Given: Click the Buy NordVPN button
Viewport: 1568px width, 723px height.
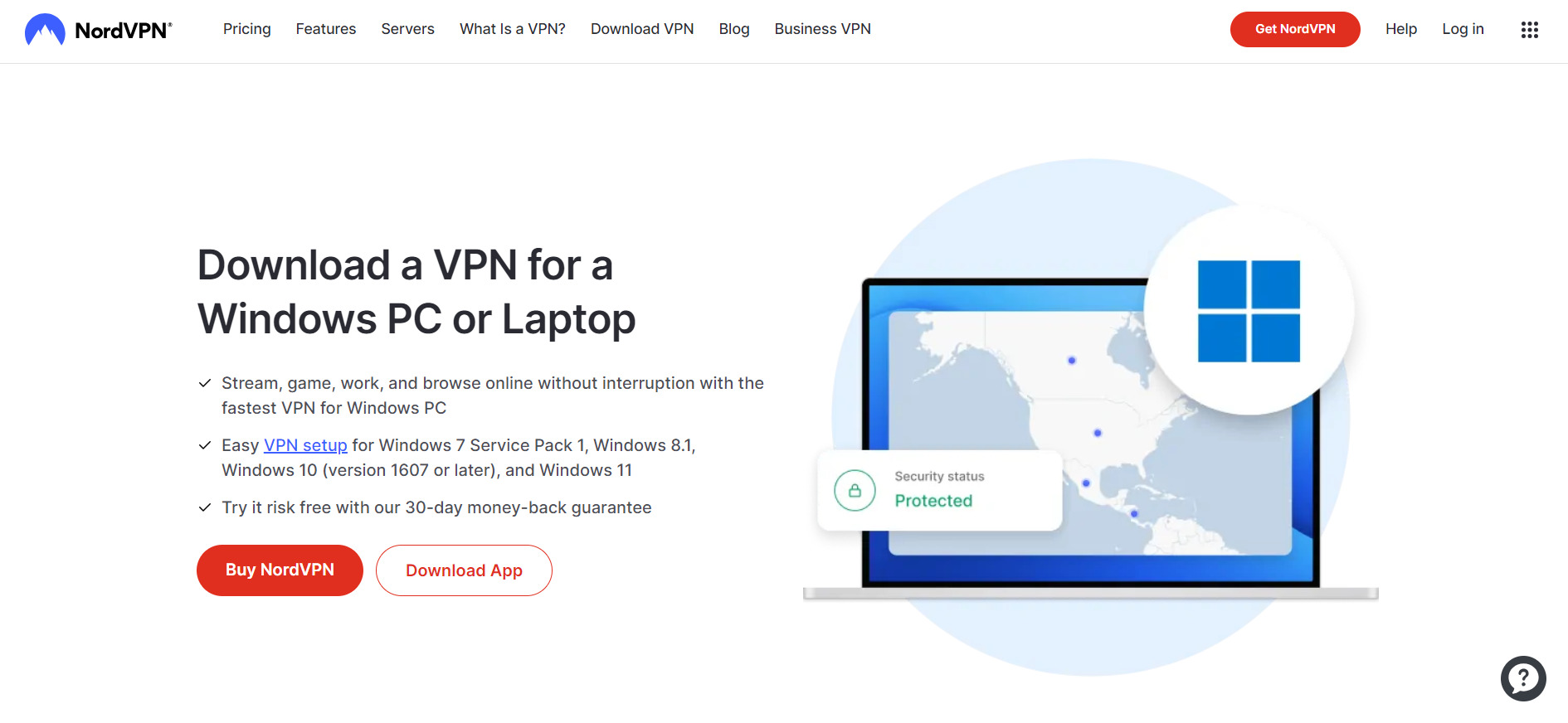Looking at the screenshot, I should [280, 570].
